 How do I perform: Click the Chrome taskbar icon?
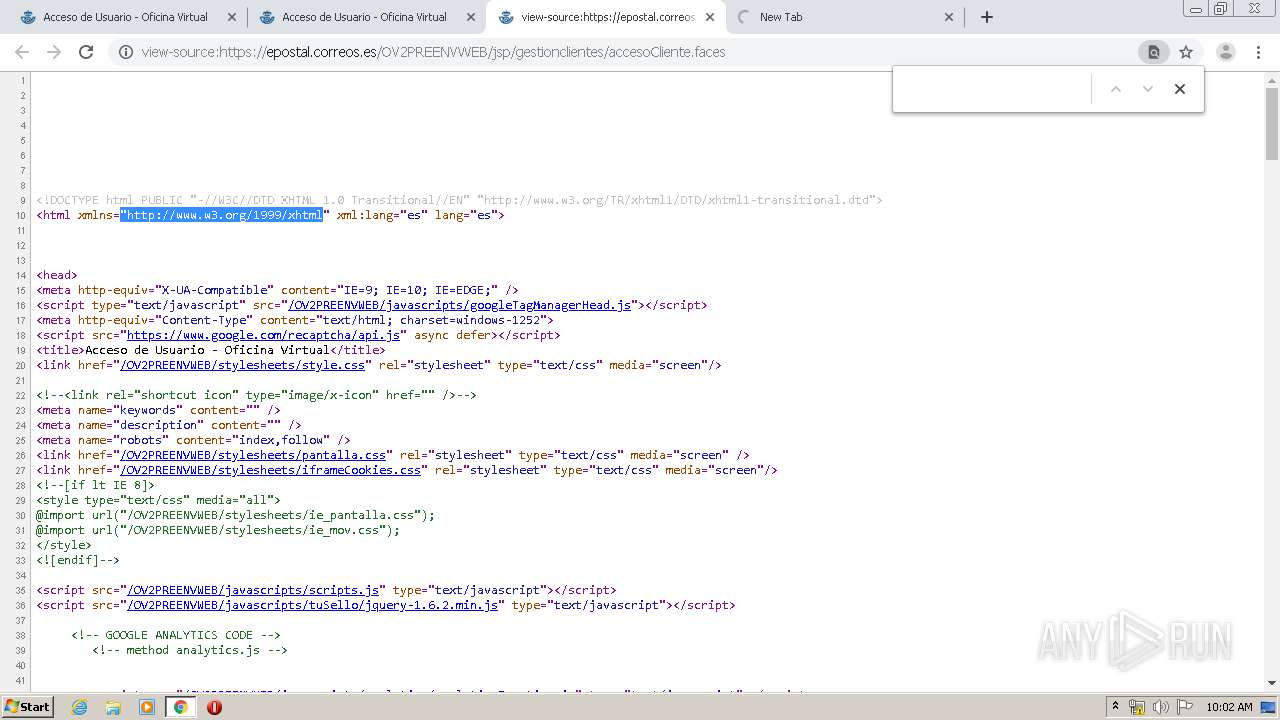[x=181, y=707]
